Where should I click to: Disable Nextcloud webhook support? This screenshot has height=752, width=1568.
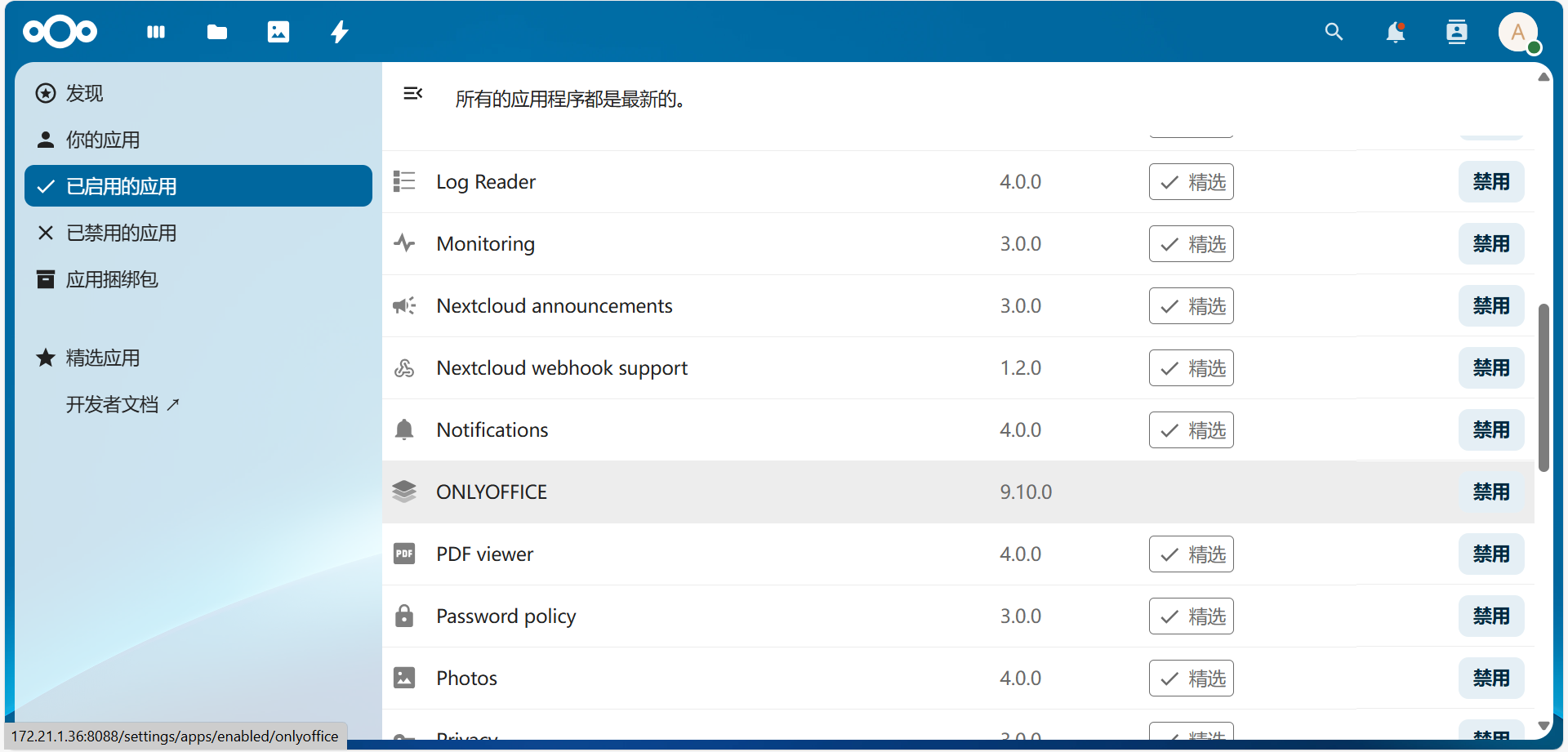[x=1491, y=367]
